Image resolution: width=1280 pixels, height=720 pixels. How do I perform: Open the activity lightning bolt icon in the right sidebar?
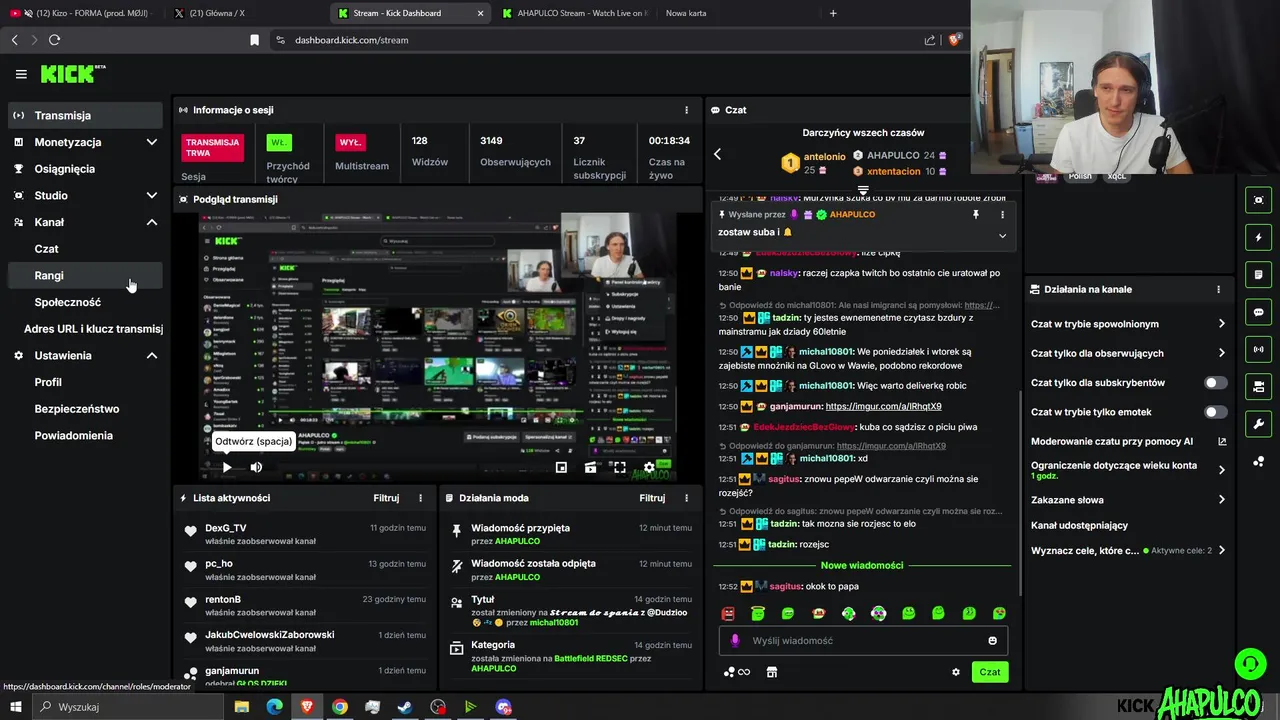(1258, 237)
